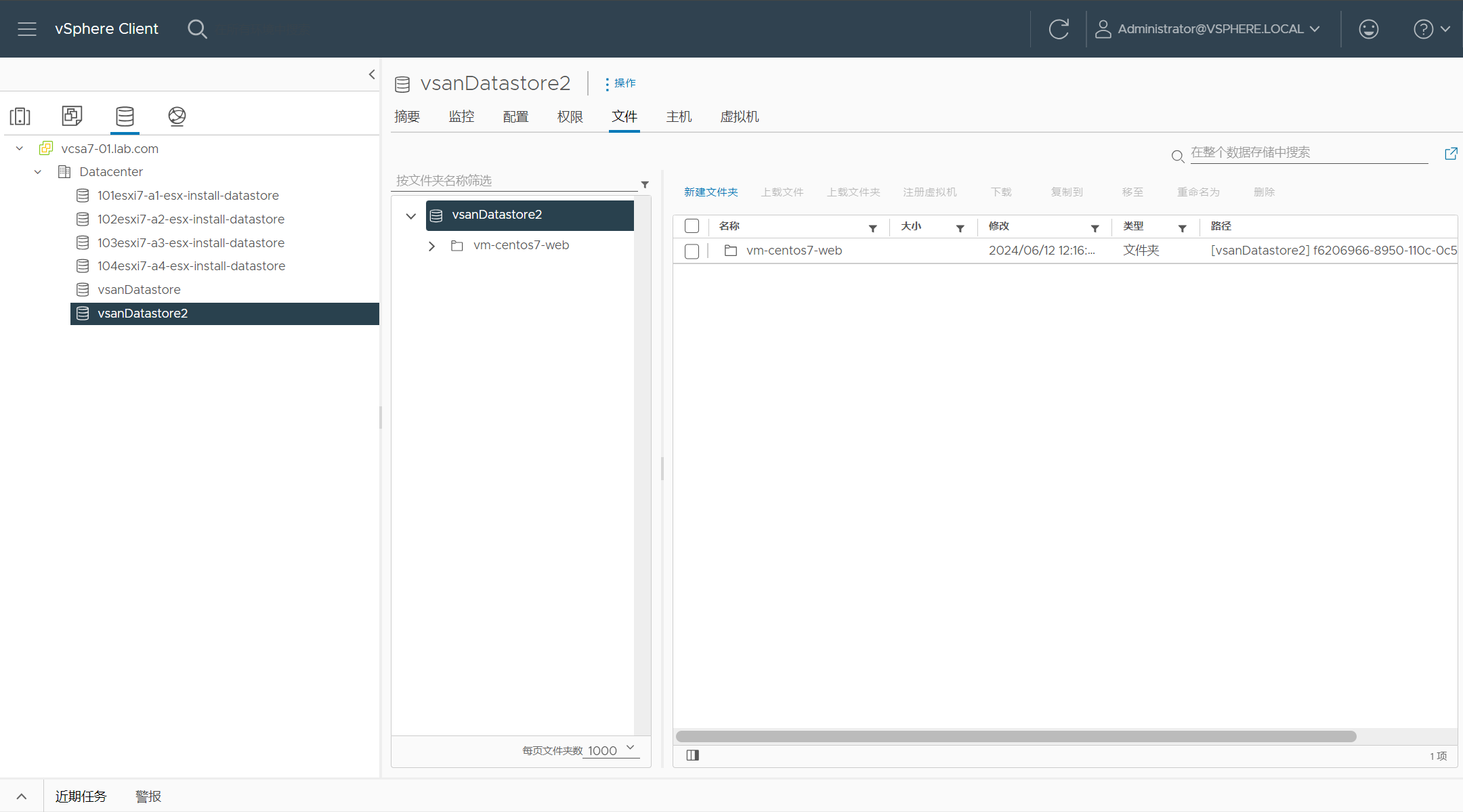Select 101esxi7-a1-esx-install-datastore in tree

tap(188, 196)
